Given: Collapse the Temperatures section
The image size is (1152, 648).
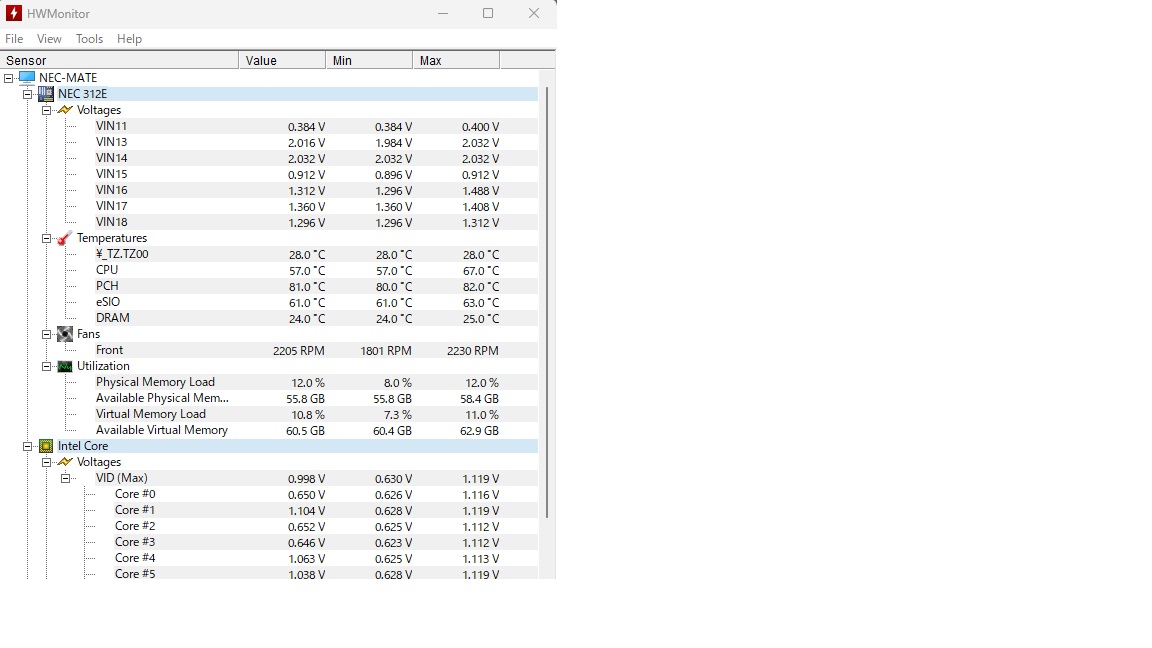Looking at the screenshot, I should click(x=47, y=238).
